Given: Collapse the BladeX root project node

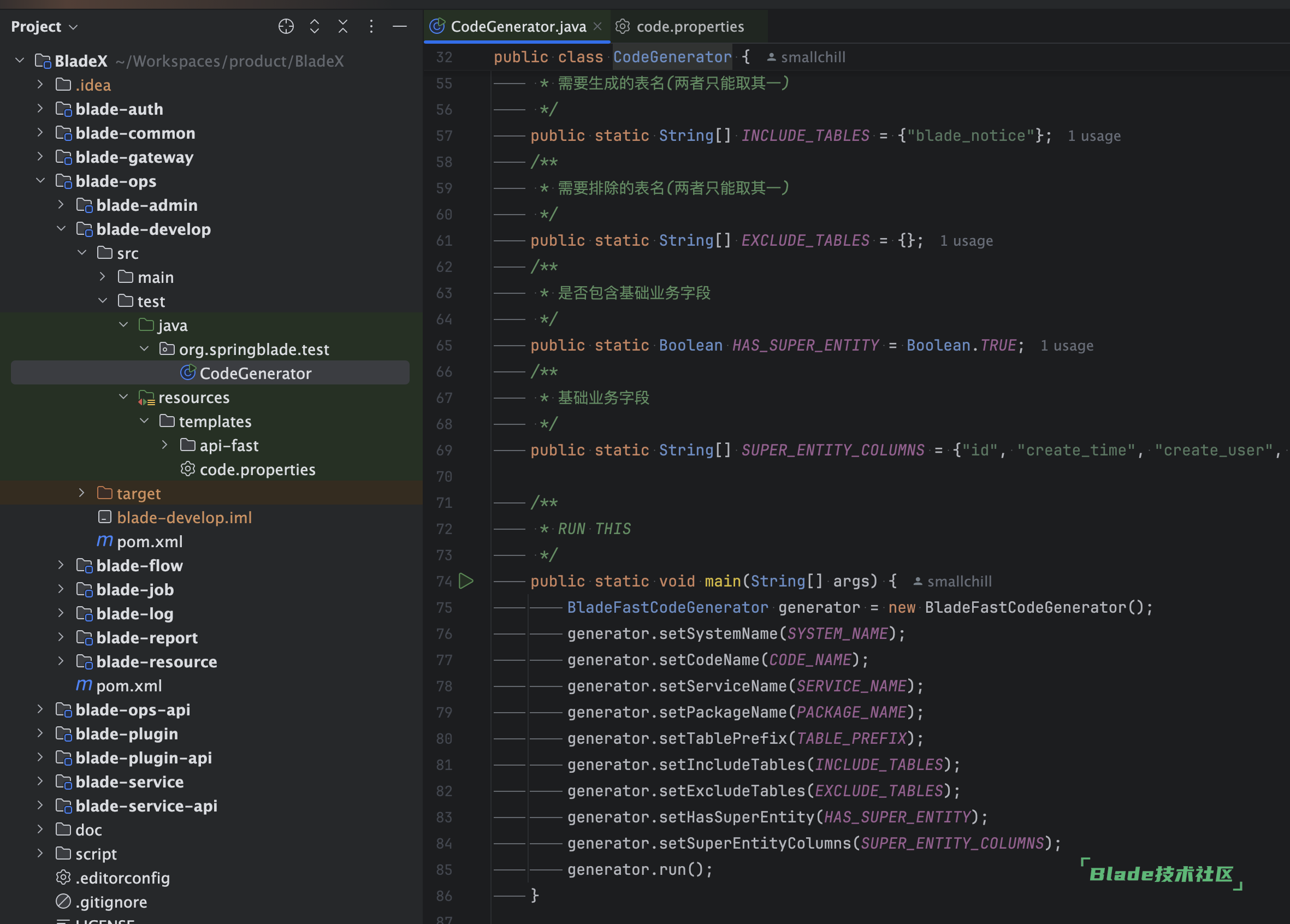Looking at the screenshot, I should pyautogui.click(x=20, y=60).
